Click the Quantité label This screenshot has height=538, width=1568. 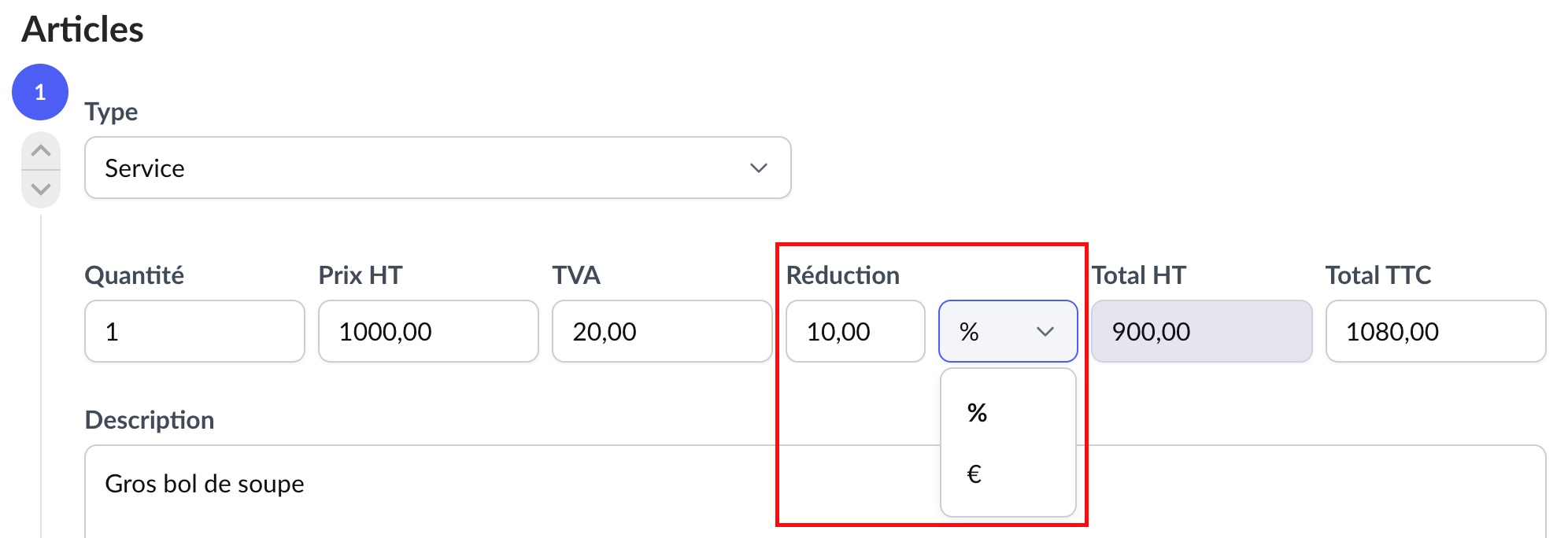[x=134, y=275]
